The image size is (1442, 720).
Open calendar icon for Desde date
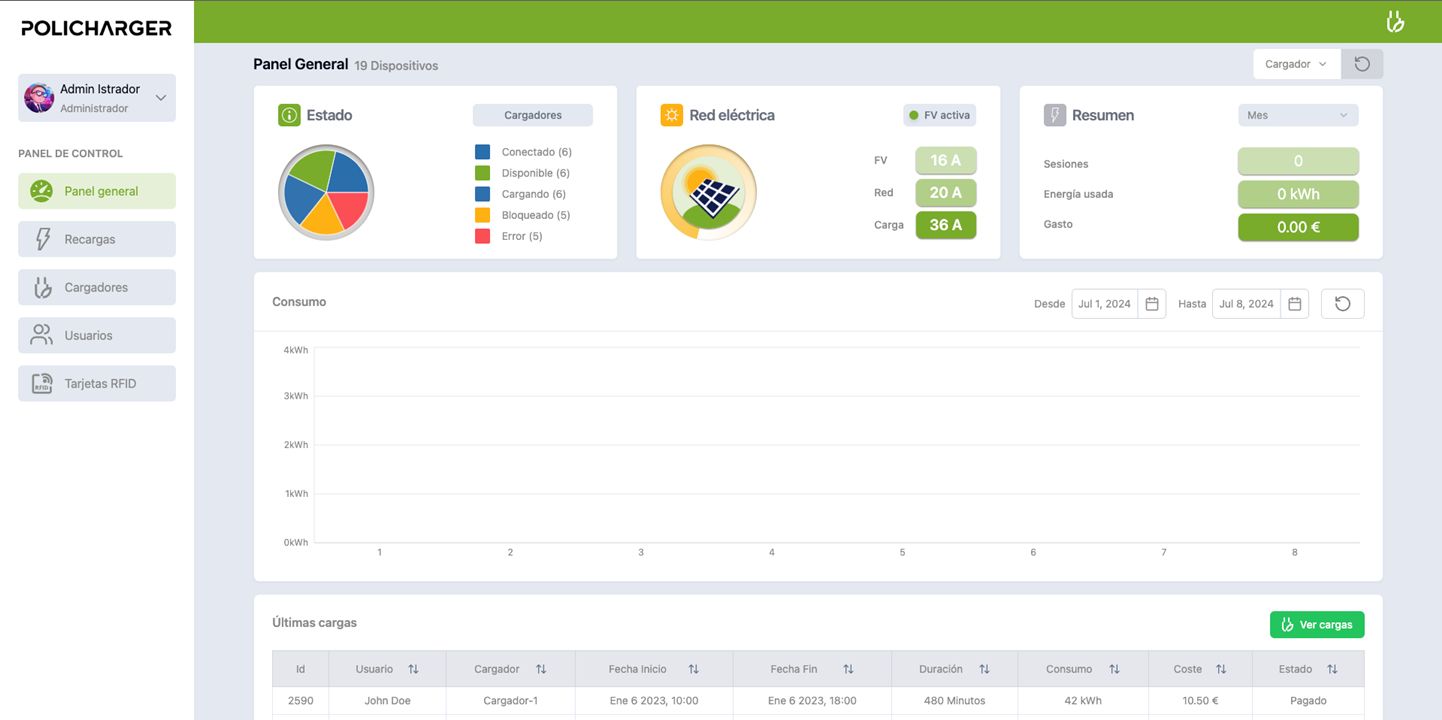pos(1152,304)
